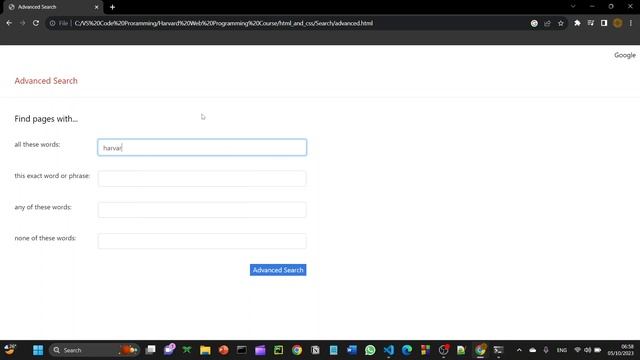This screenshot has width=640, height=360.
Task: Follow the Google link at top right
Action: pos(624,55)
